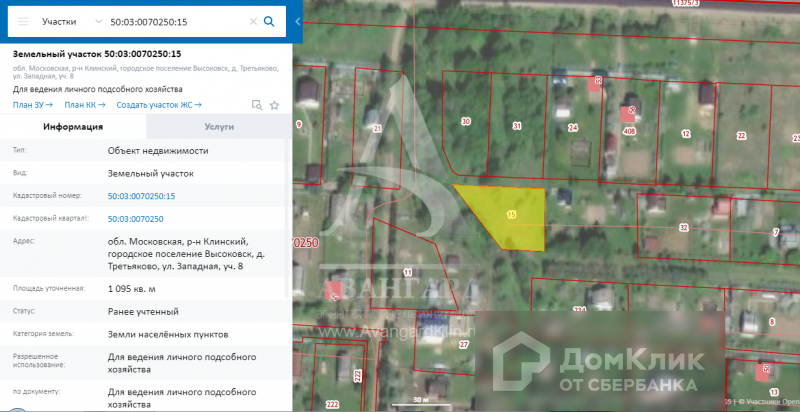
Task: Click parcel 31 on the map
Action: click(517, 125)
